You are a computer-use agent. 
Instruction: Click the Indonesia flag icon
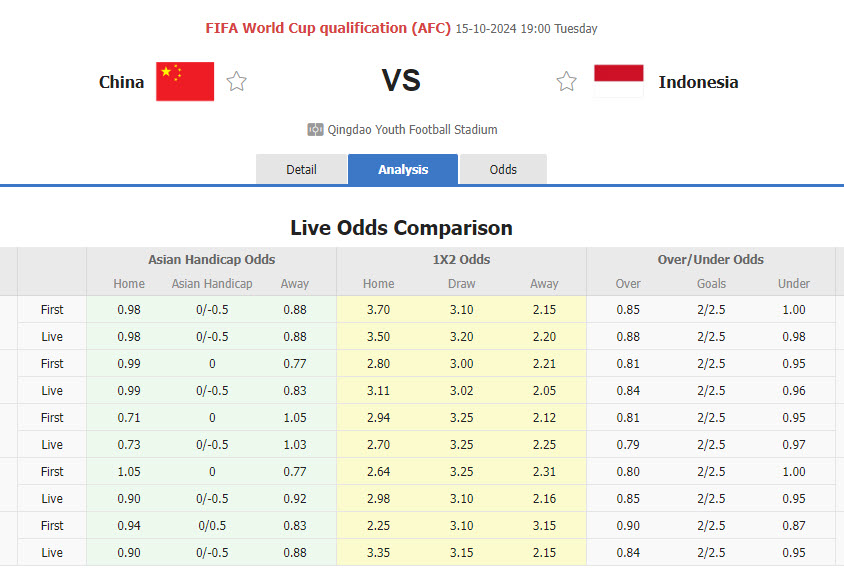coord(618,82)
